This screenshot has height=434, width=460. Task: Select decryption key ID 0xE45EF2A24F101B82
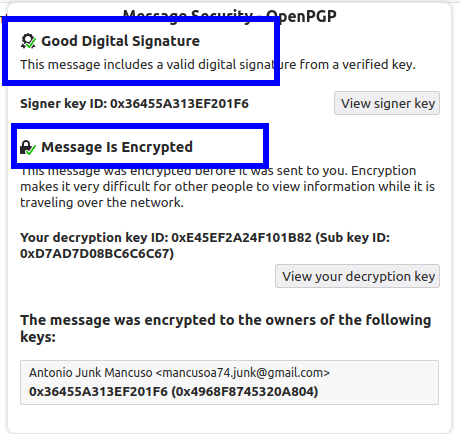tap(241, 238)
